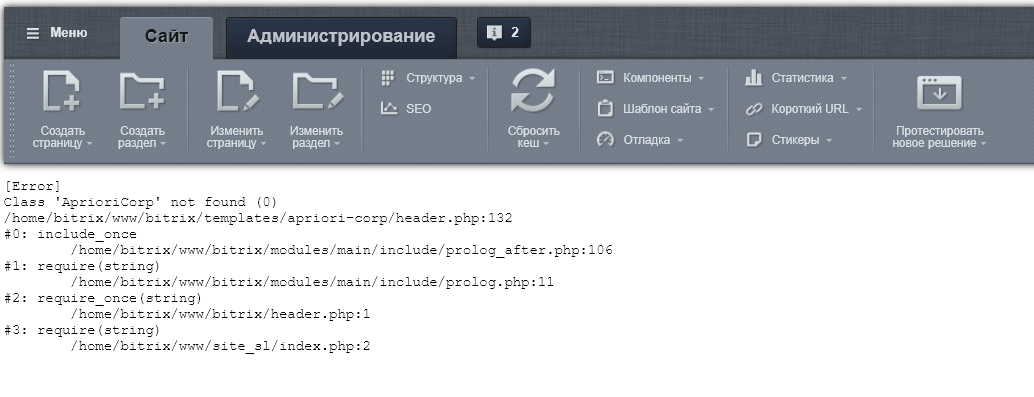
Task: Click the Структура grid icon
Action: (x=388, y=78)
